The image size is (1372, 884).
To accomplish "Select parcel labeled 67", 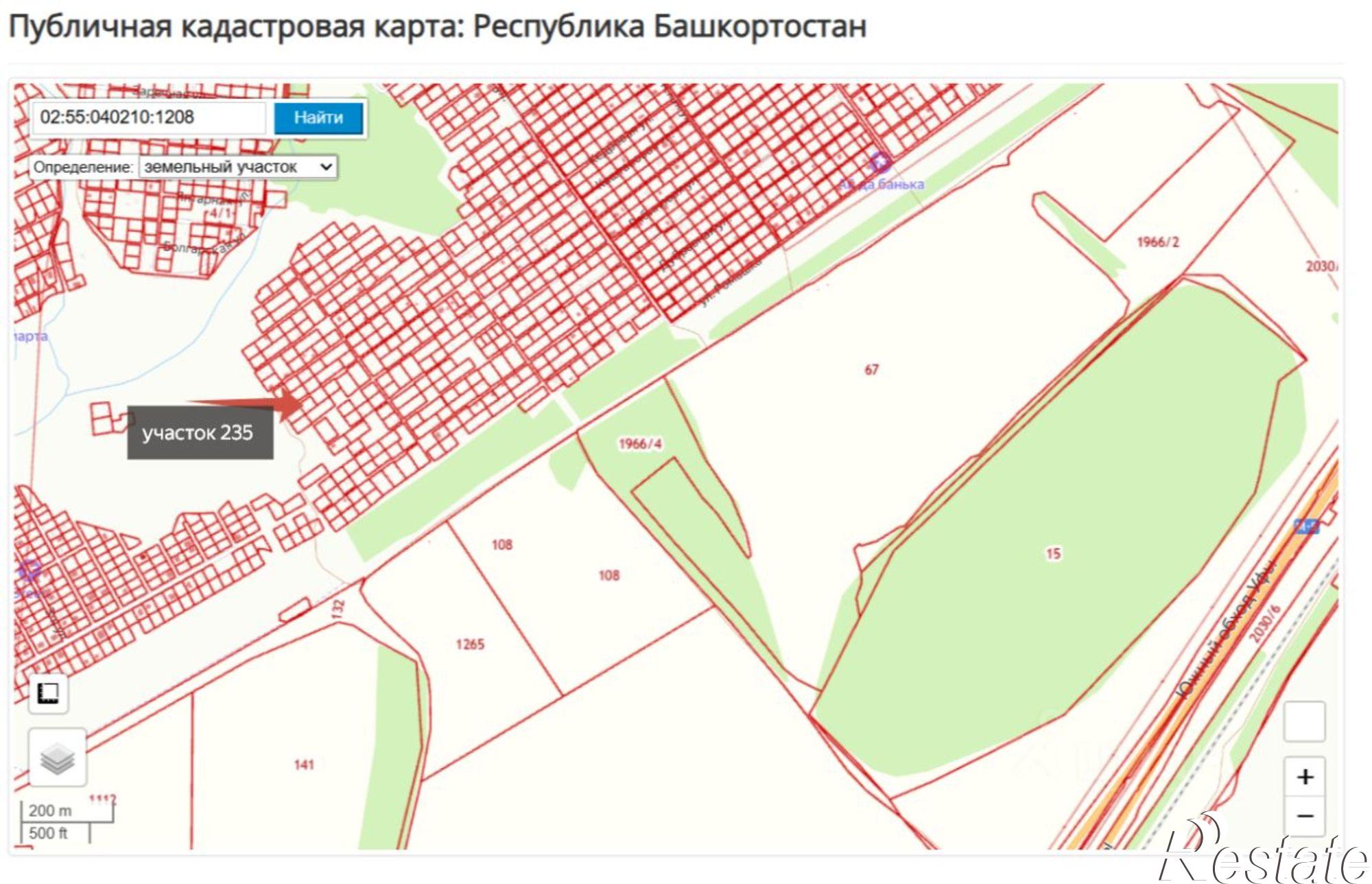I will click(871, 370).
